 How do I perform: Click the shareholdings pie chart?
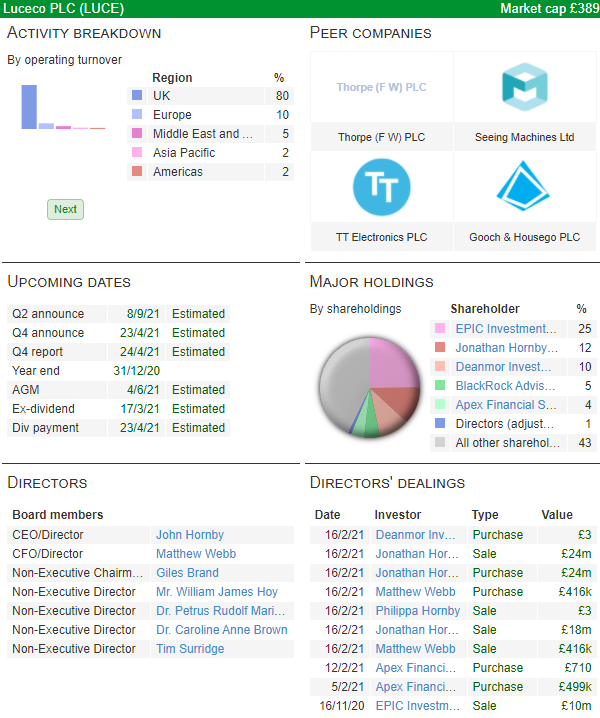pos(369,387)
